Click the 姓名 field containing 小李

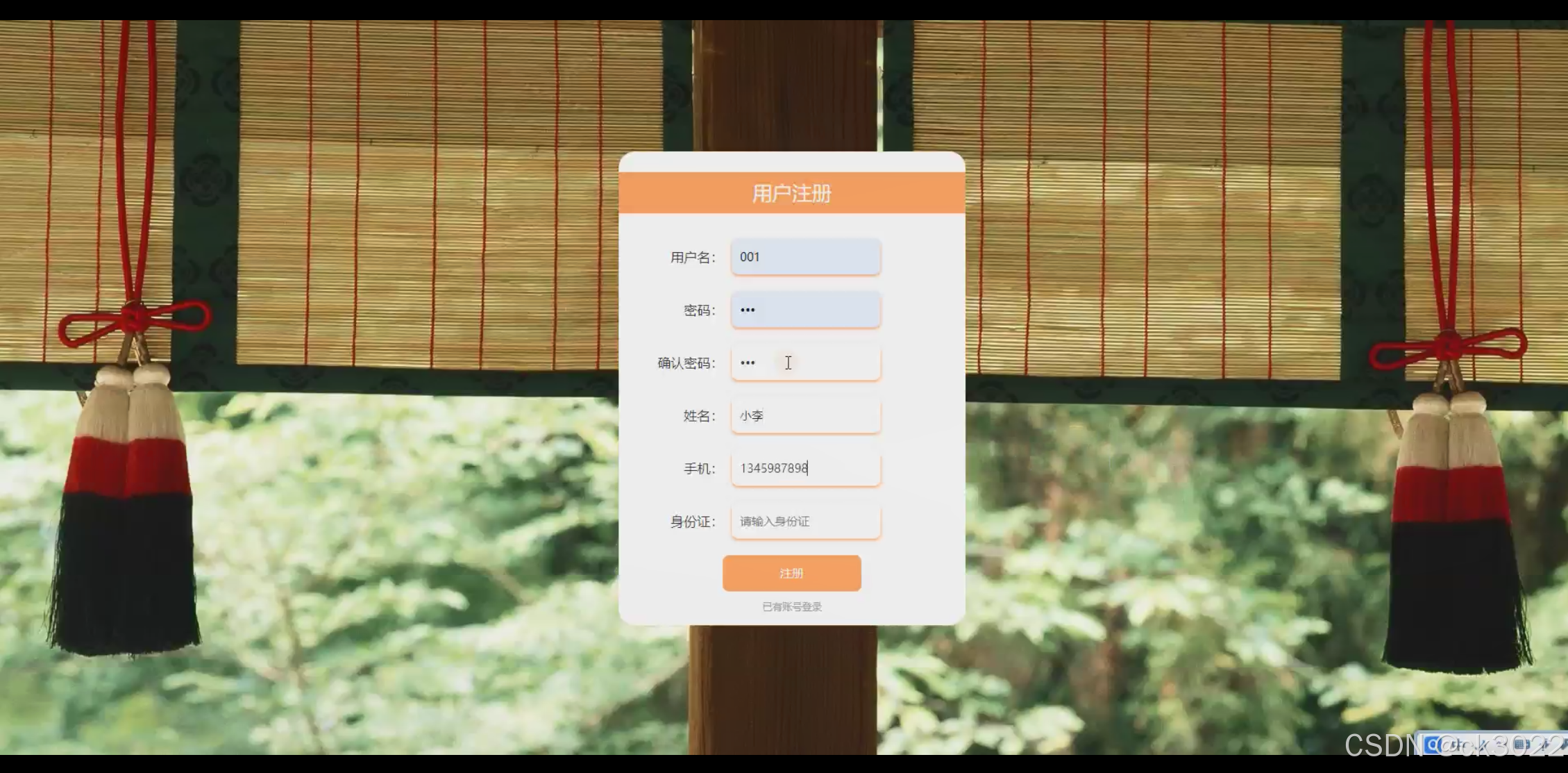coord(805,415)
